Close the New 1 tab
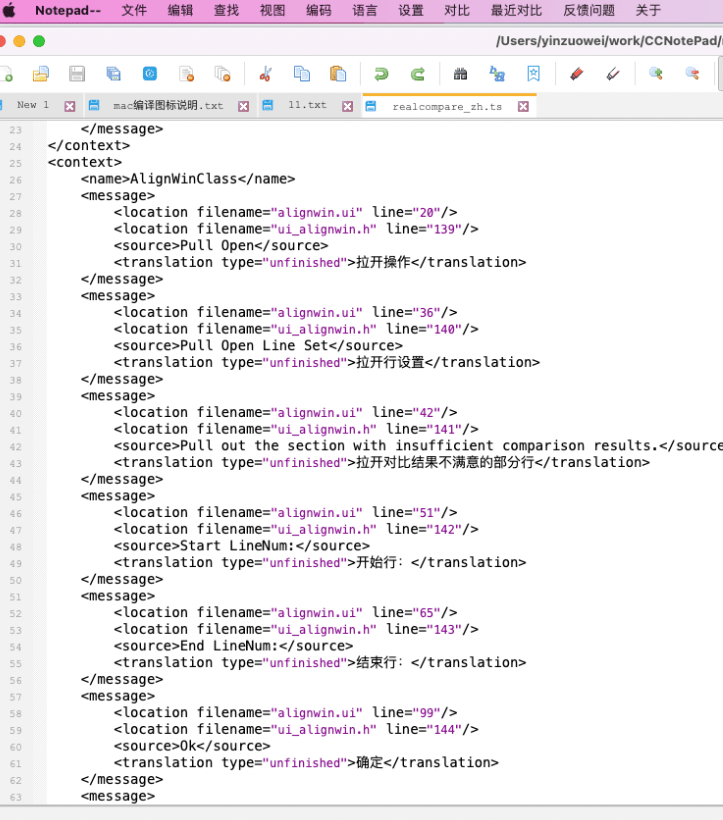Screen dimensions: 723x820 (x=70, y=107)
